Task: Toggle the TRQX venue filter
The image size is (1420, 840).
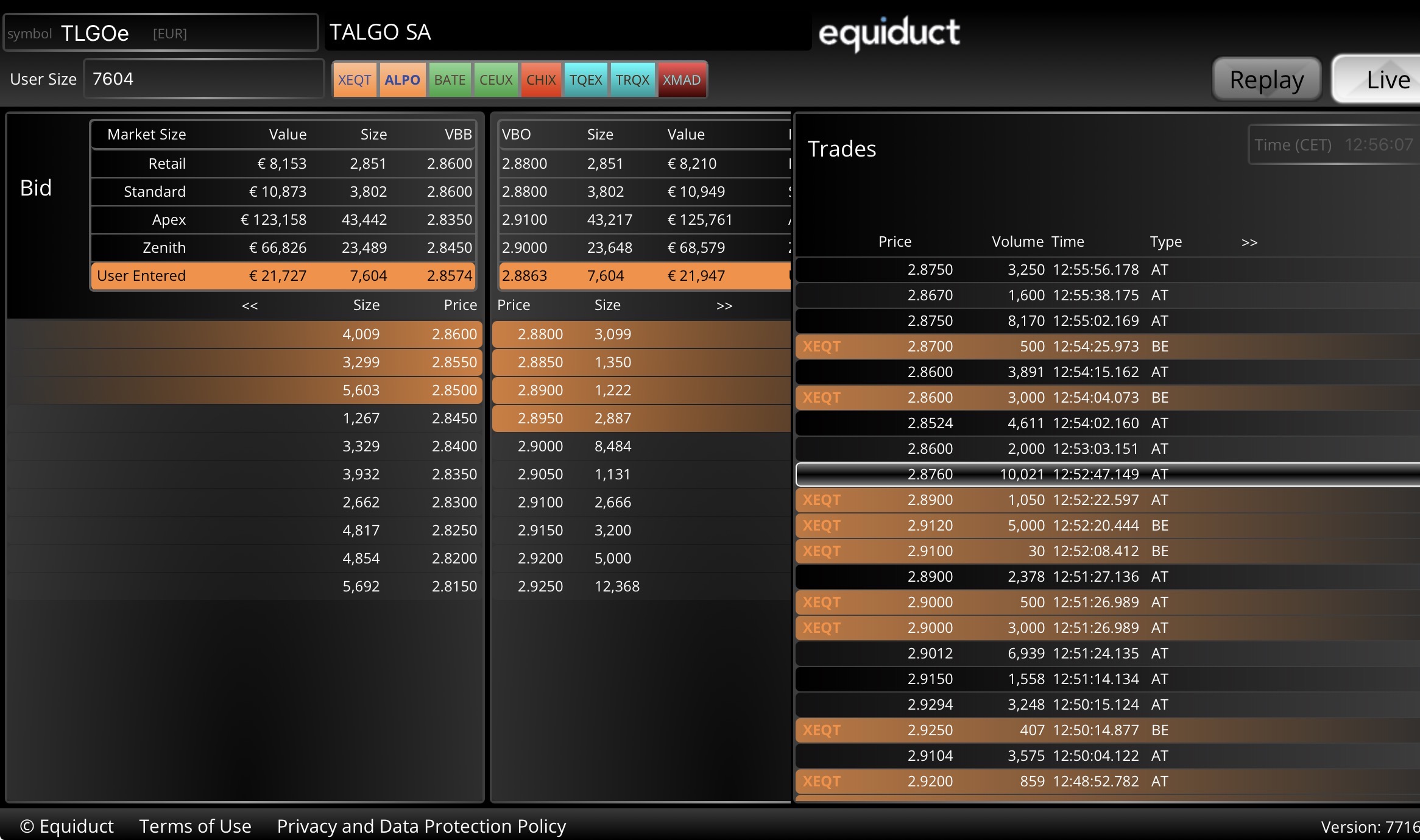Action: coord(632,80)
